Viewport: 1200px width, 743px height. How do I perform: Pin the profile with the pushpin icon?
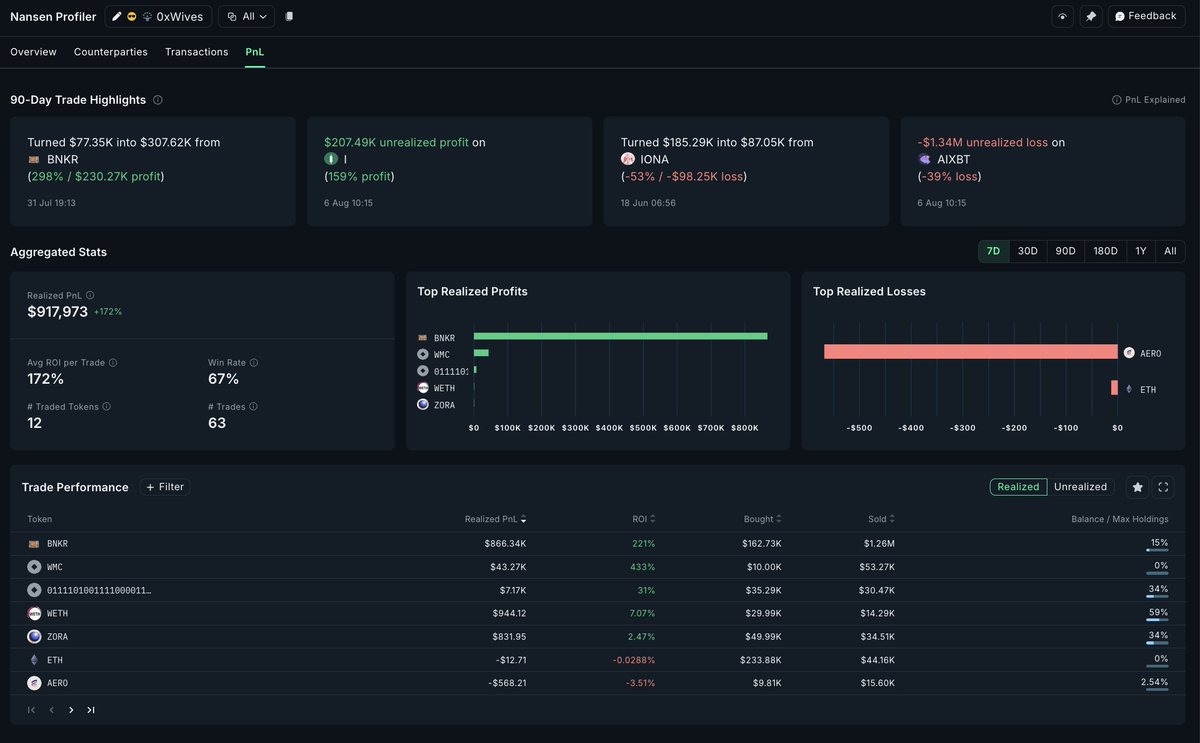[x=1090, y=17]
